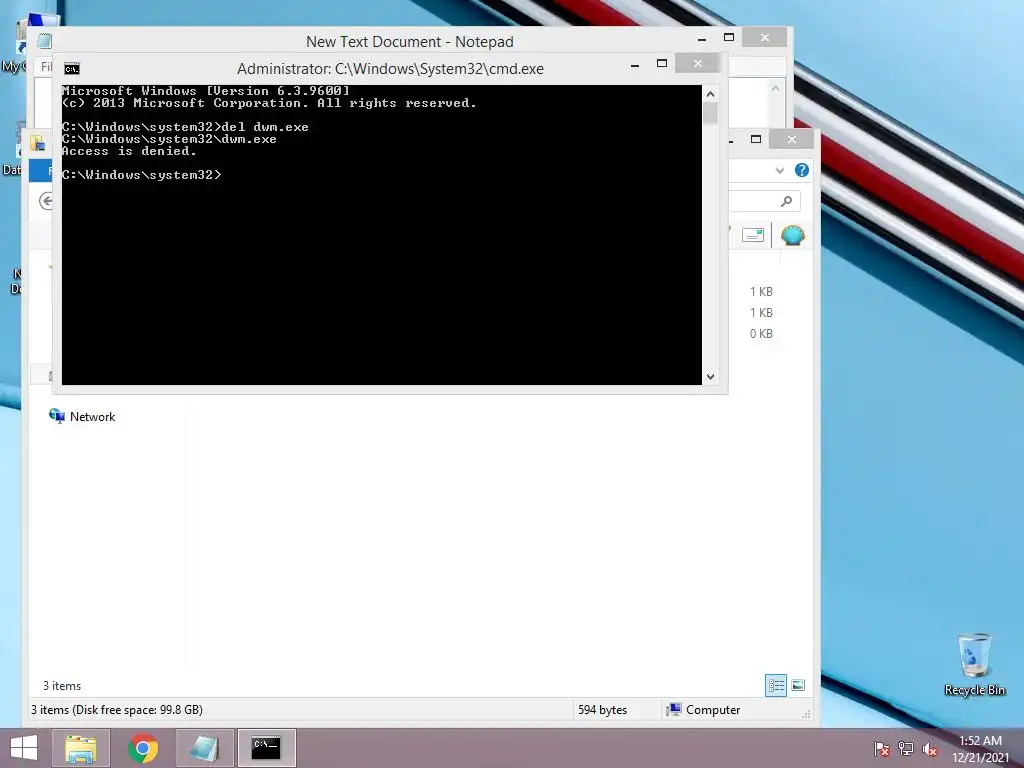Switch Explorer to large thumbnails view
The image size is (1024, 768).
coord(798,685)
